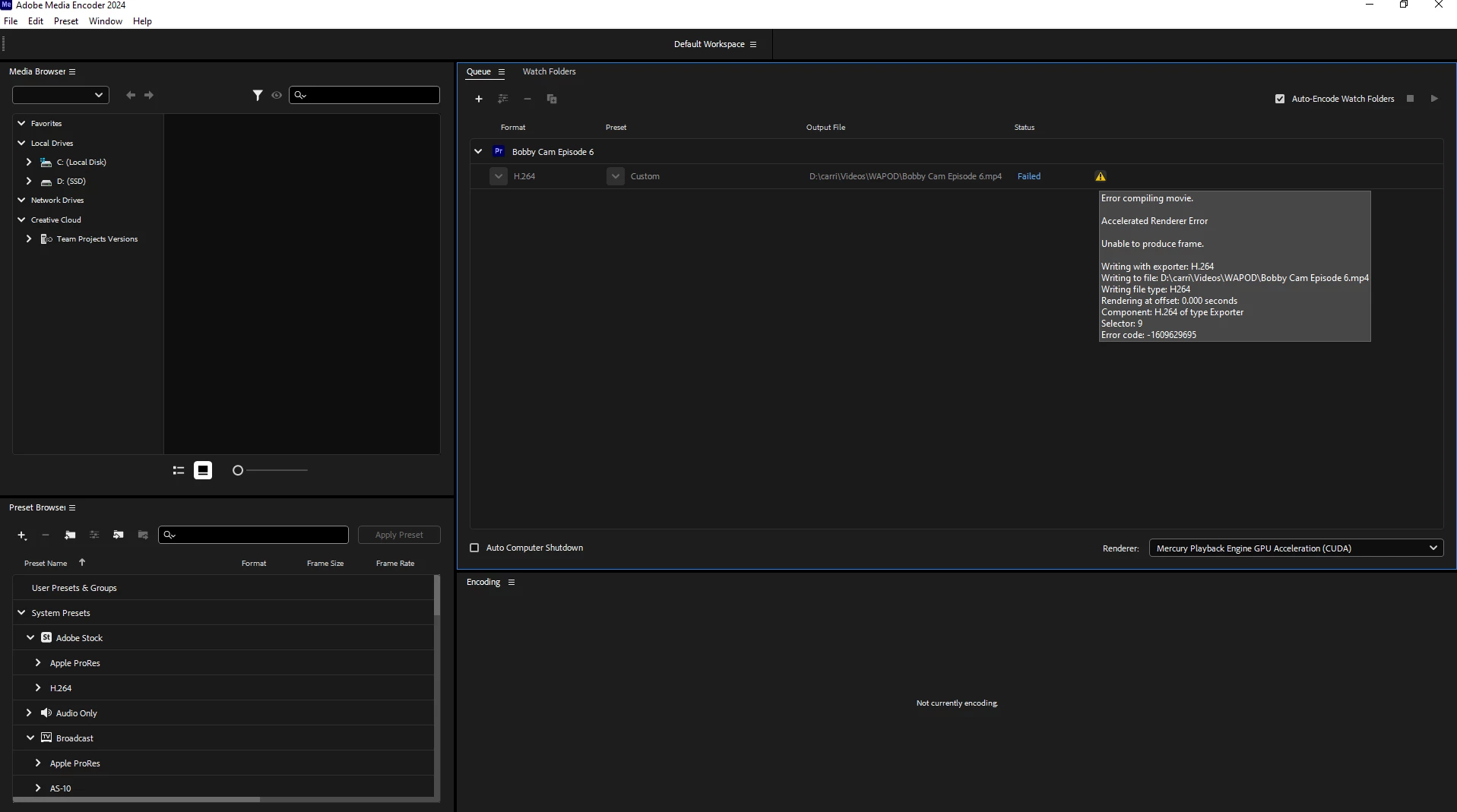Image resolution: width=1457 pixels, height=812 pixels.
Task: Expand the AS-10 preset group
Action: tap(38, 788)
